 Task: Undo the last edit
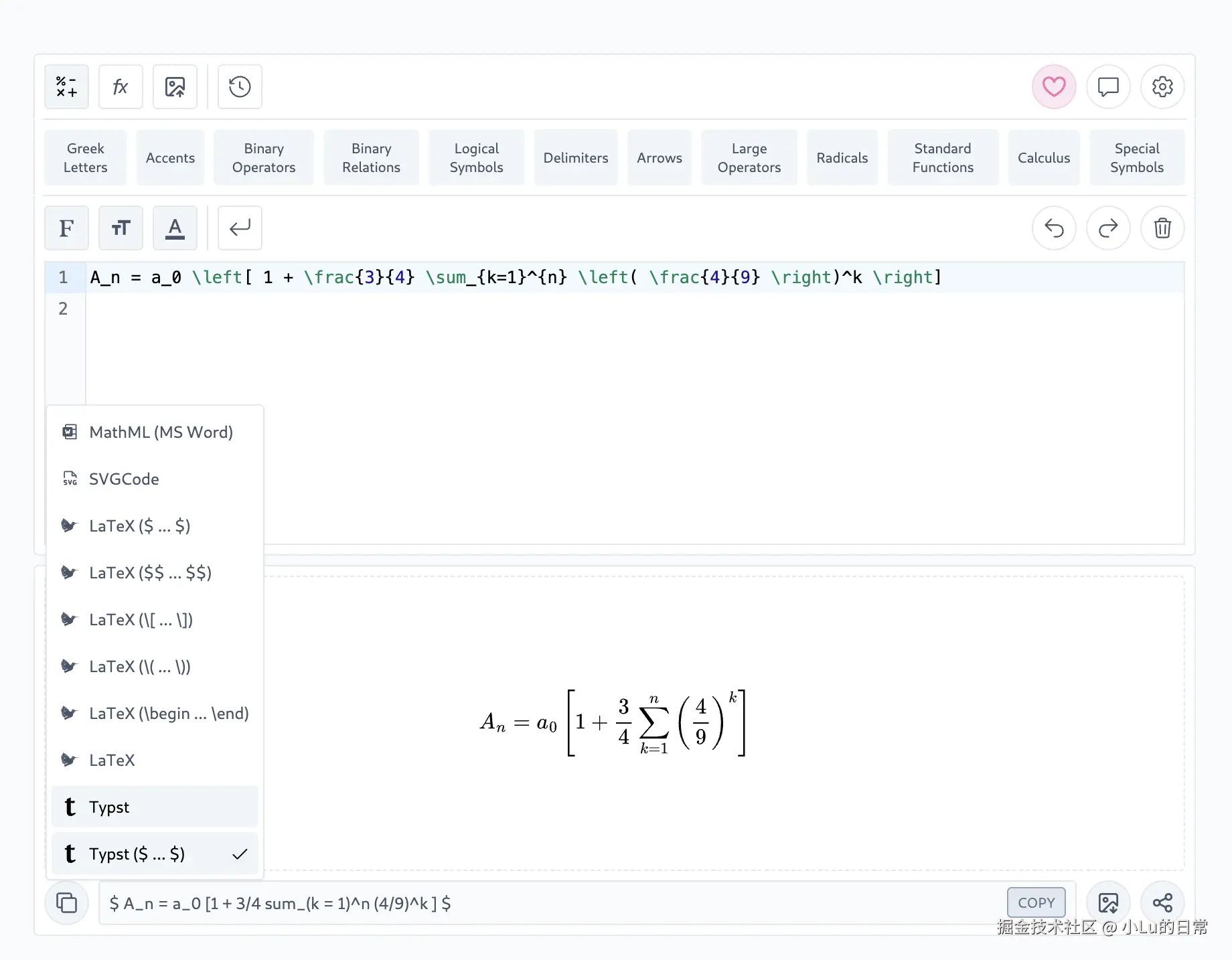1054,228
